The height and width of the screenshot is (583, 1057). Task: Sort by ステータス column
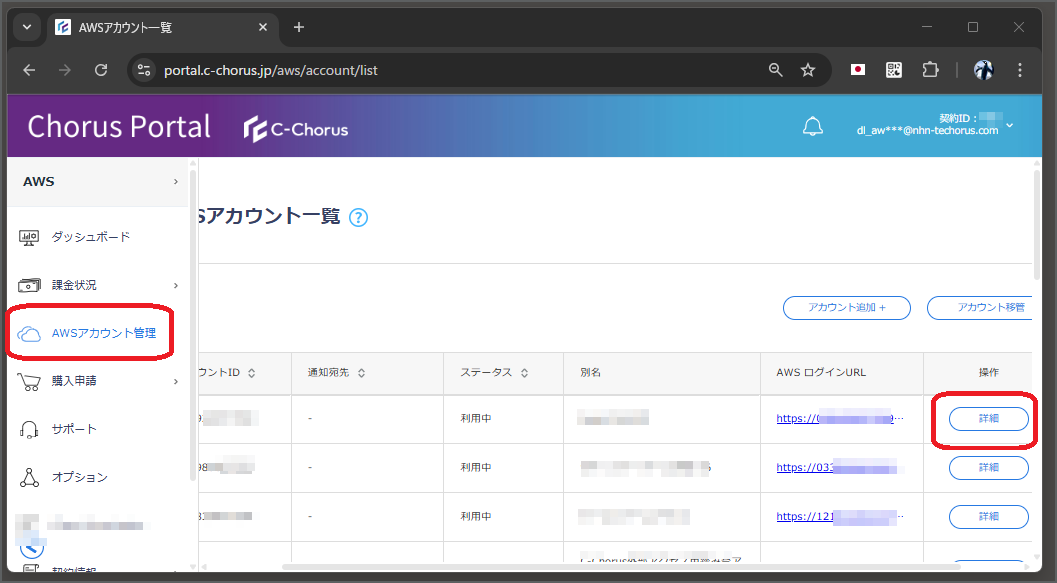[x=524, y=373]
